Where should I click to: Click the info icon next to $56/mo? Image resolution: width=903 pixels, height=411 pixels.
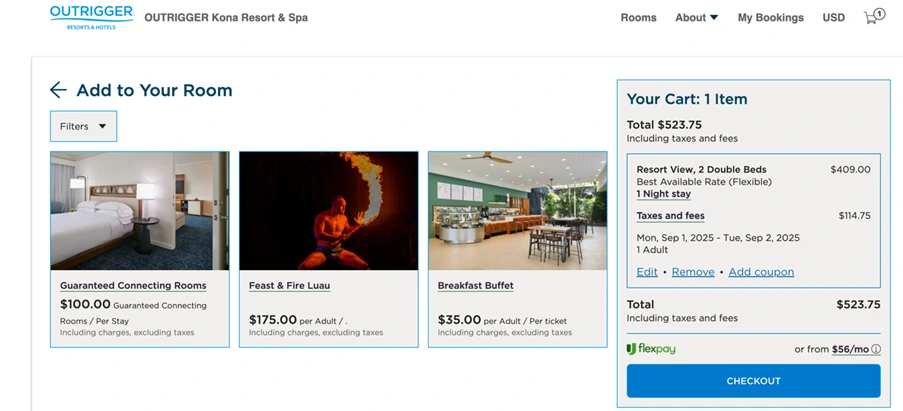(x=876, y=350)
